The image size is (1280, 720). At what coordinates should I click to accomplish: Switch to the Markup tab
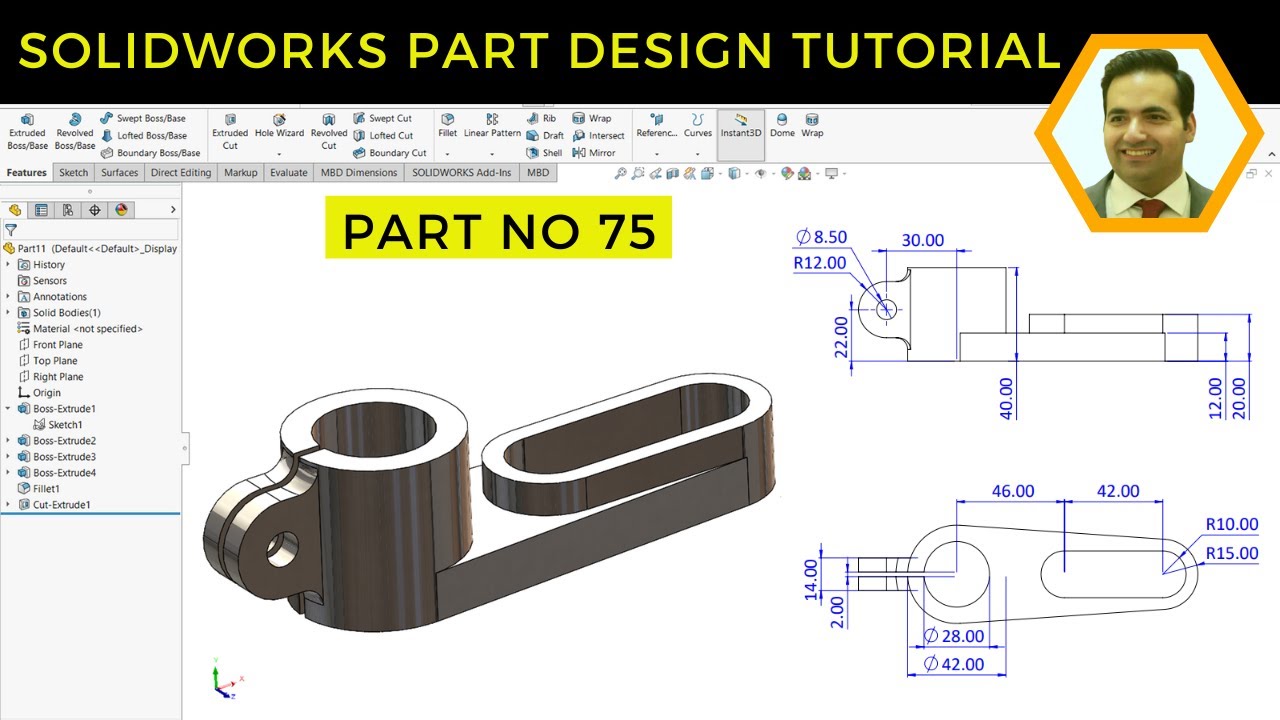click(240, 173)
